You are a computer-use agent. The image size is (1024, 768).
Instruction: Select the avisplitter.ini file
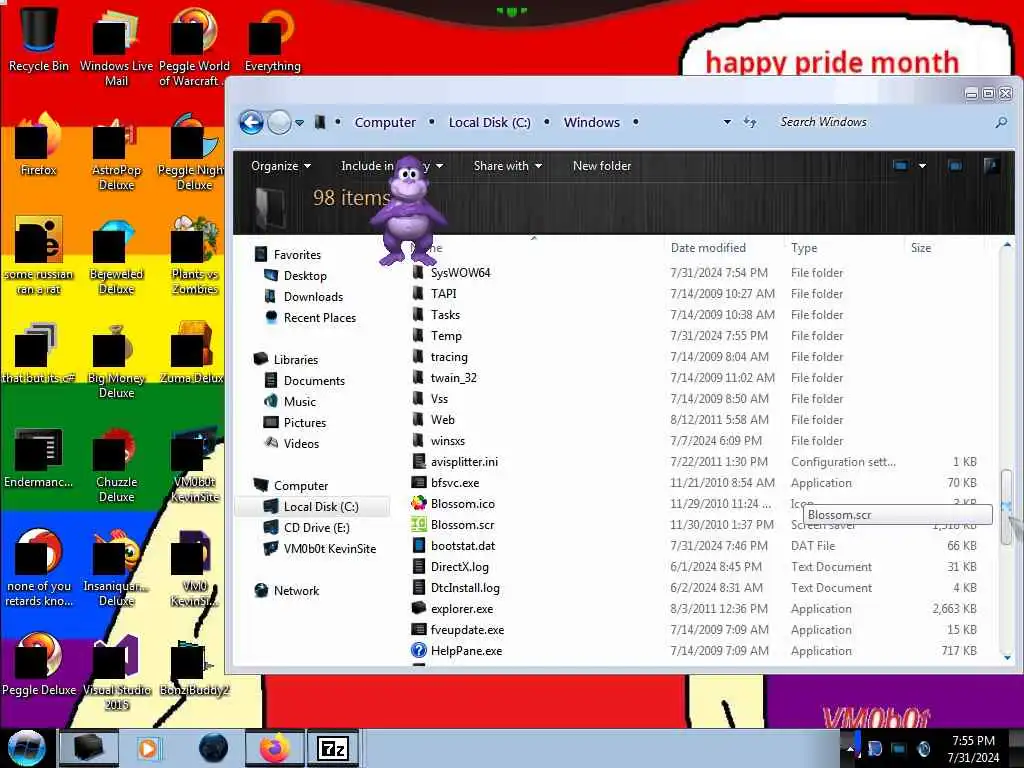pos(464,462)
